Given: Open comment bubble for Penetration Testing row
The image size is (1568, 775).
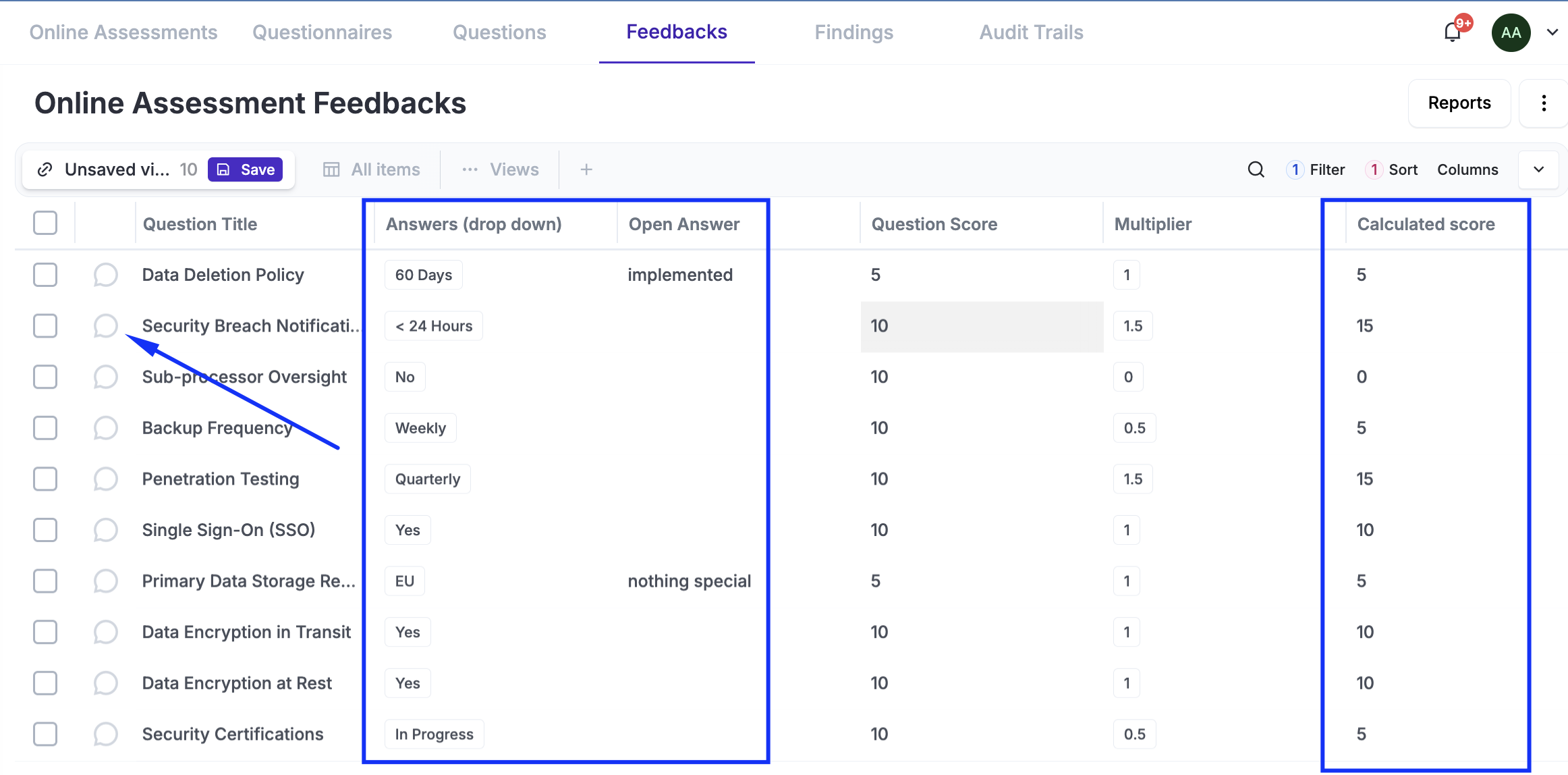Looking at the screenshot, I should click(105, 479).
